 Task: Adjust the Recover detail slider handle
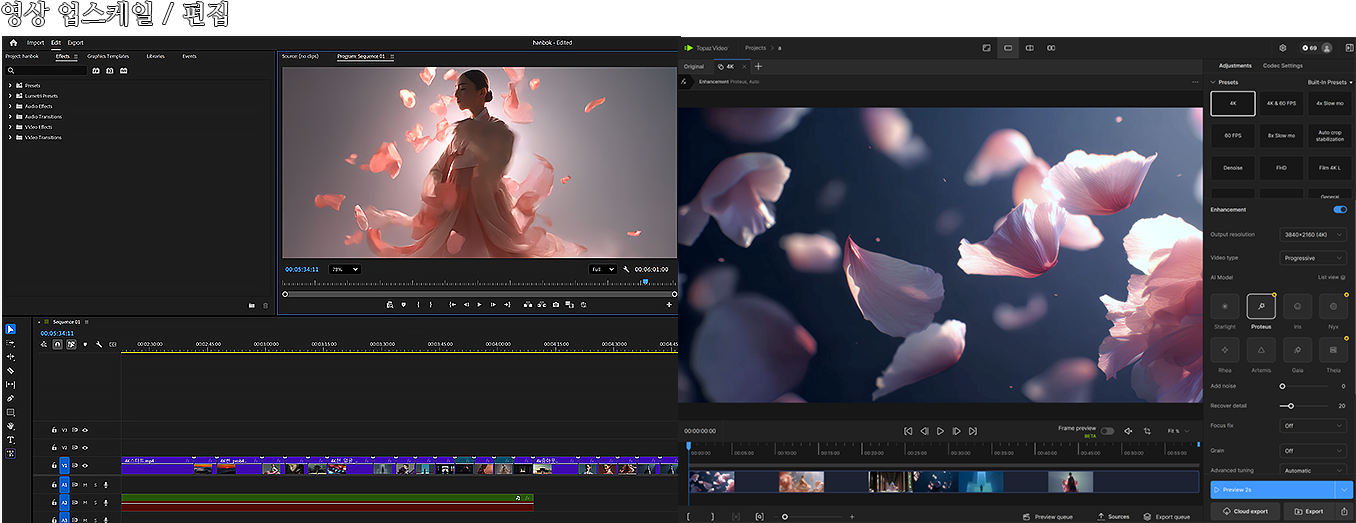point(1291,406)
